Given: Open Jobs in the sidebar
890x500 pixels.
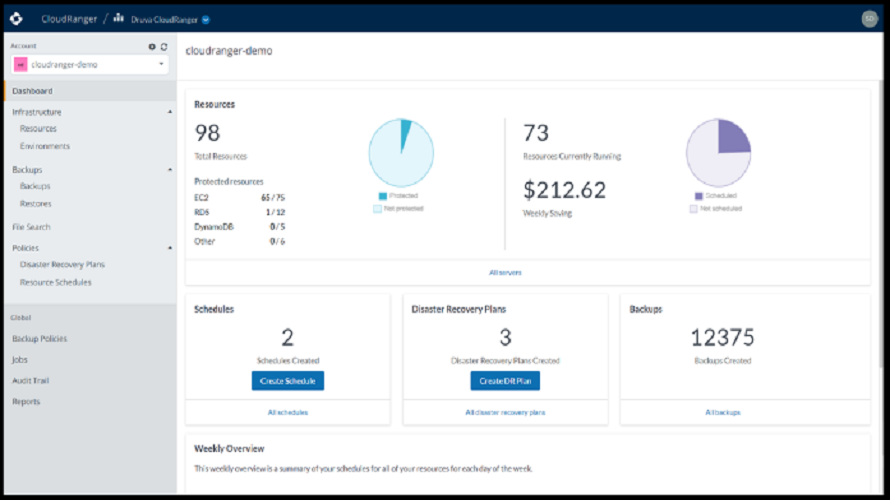Looking at the screenshot, I should coord(20,360).
